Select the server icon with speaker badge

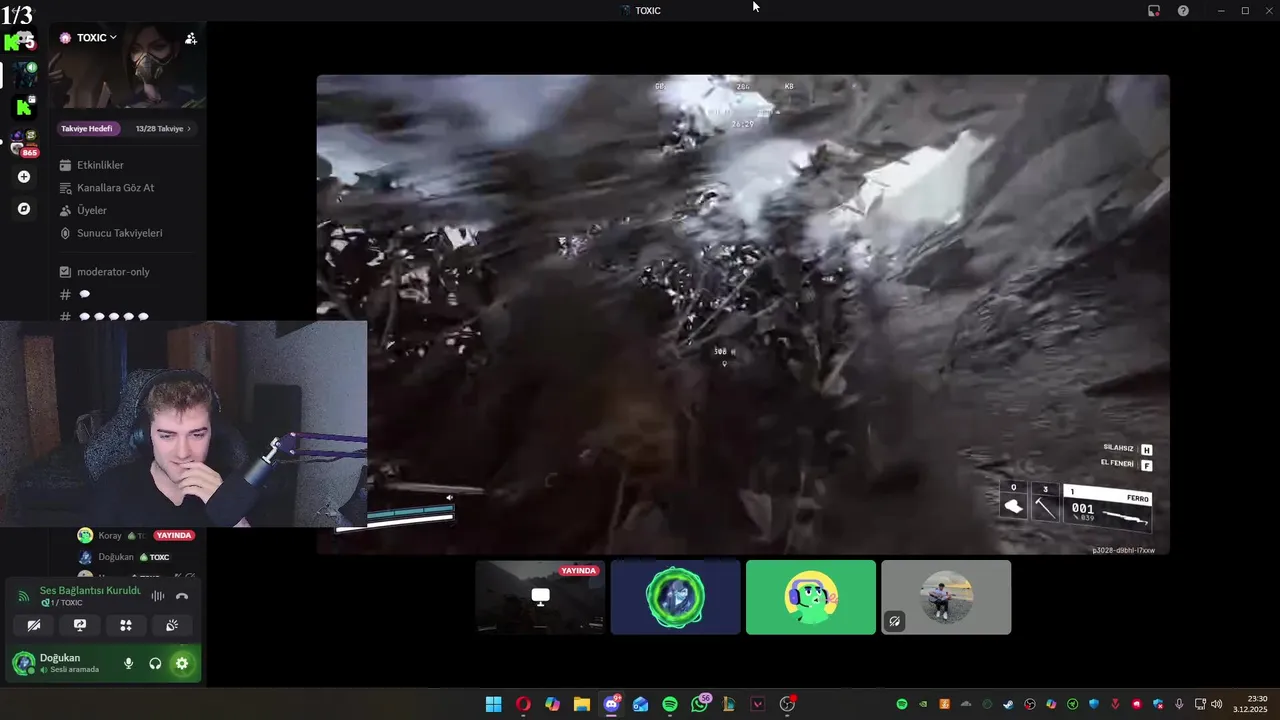(x=24, y=74)
